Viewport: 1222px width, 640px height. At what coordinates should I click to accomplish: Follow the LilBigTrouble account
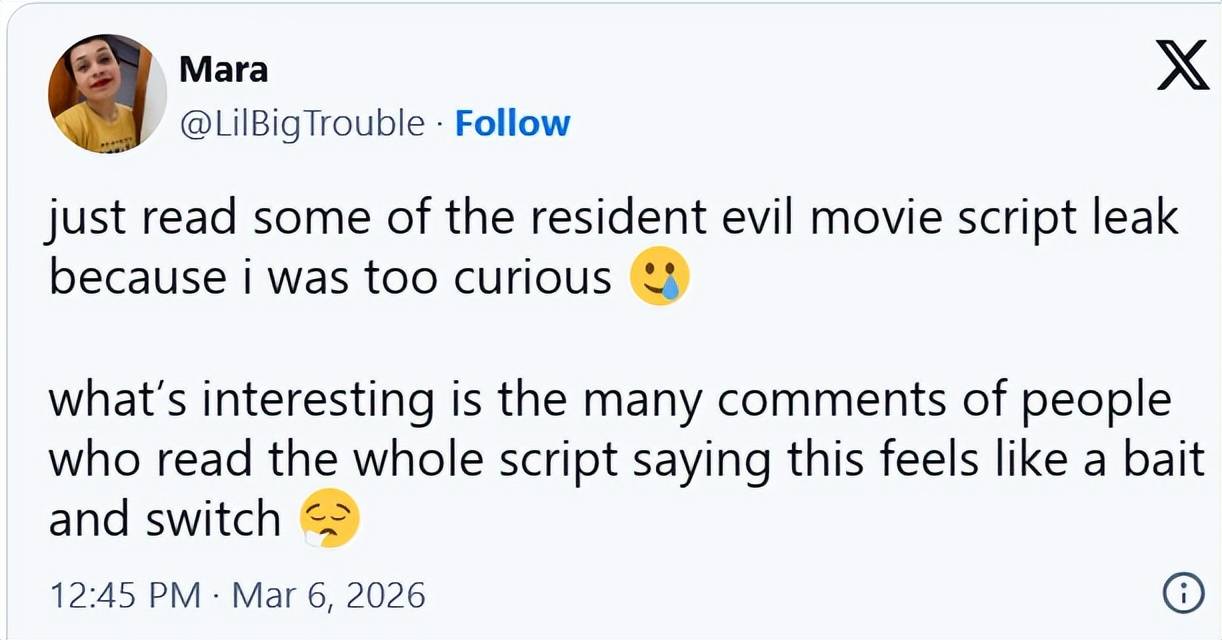pos(512,123)
